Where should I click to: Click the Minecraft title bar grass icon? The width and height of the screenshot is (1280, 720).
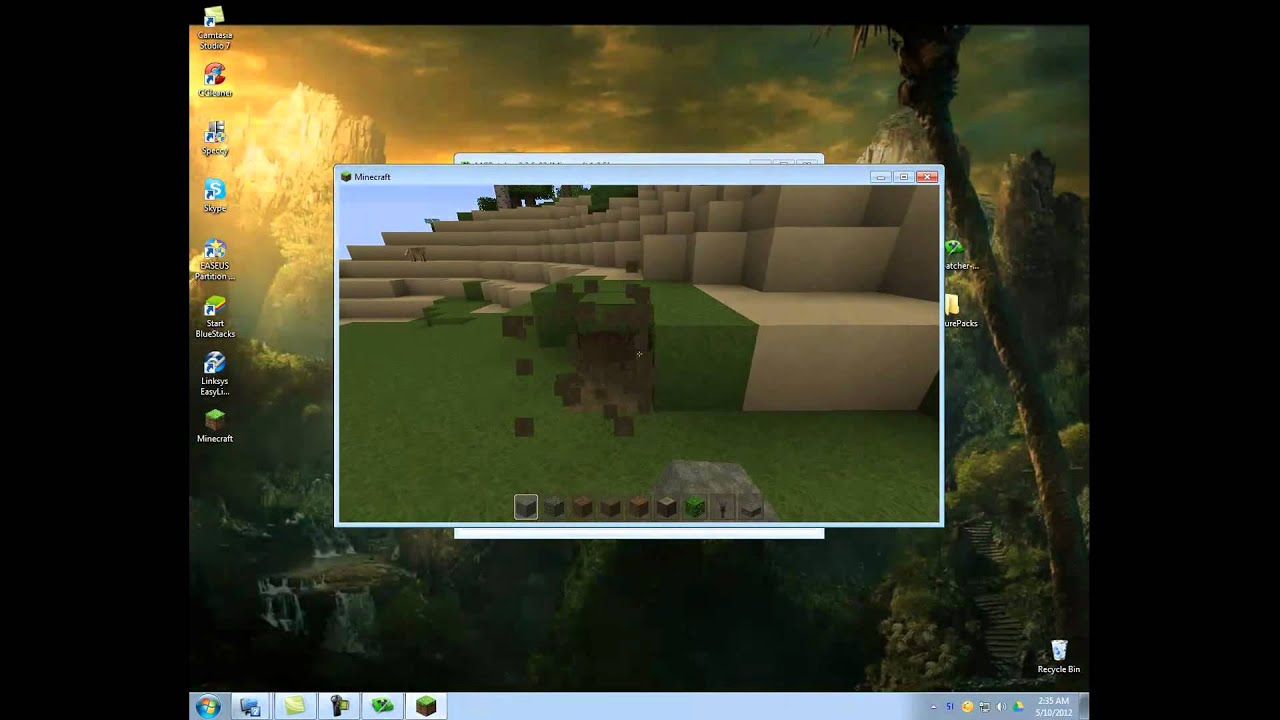pyautogui.click(x=346, y=177)
